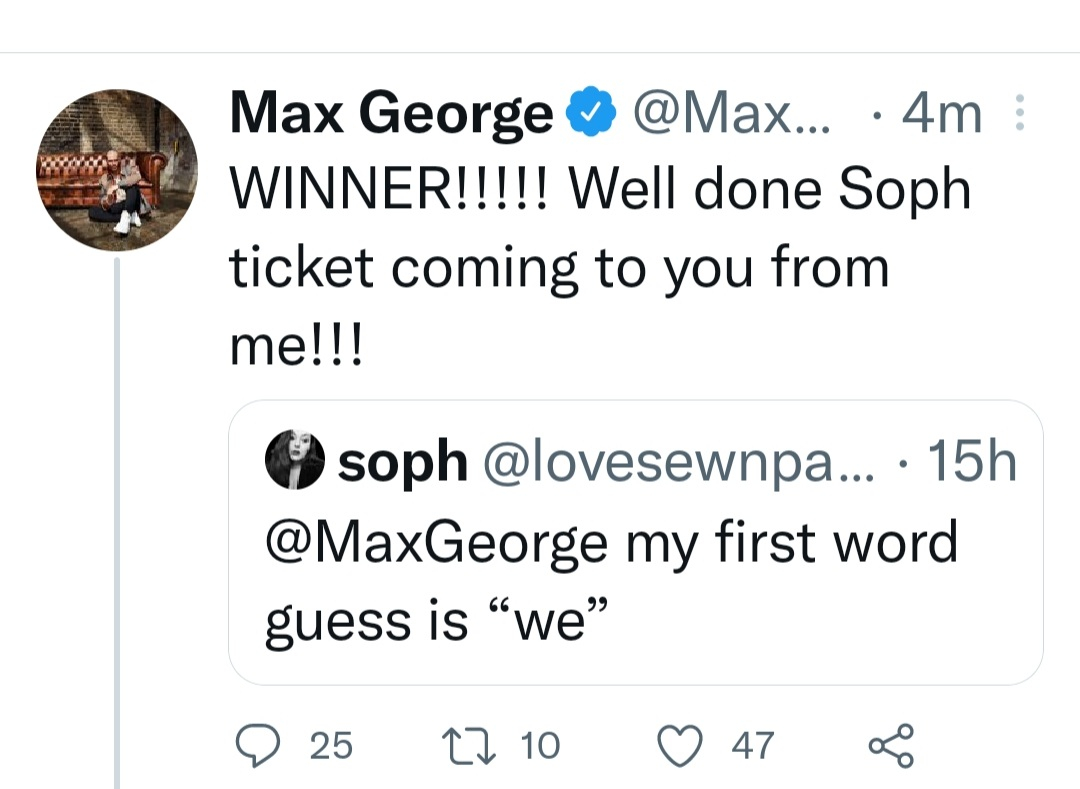Image resolution: width=1080 pixels, height=789 pixels.
Task: Open the share icon
Action: point(889,746)
